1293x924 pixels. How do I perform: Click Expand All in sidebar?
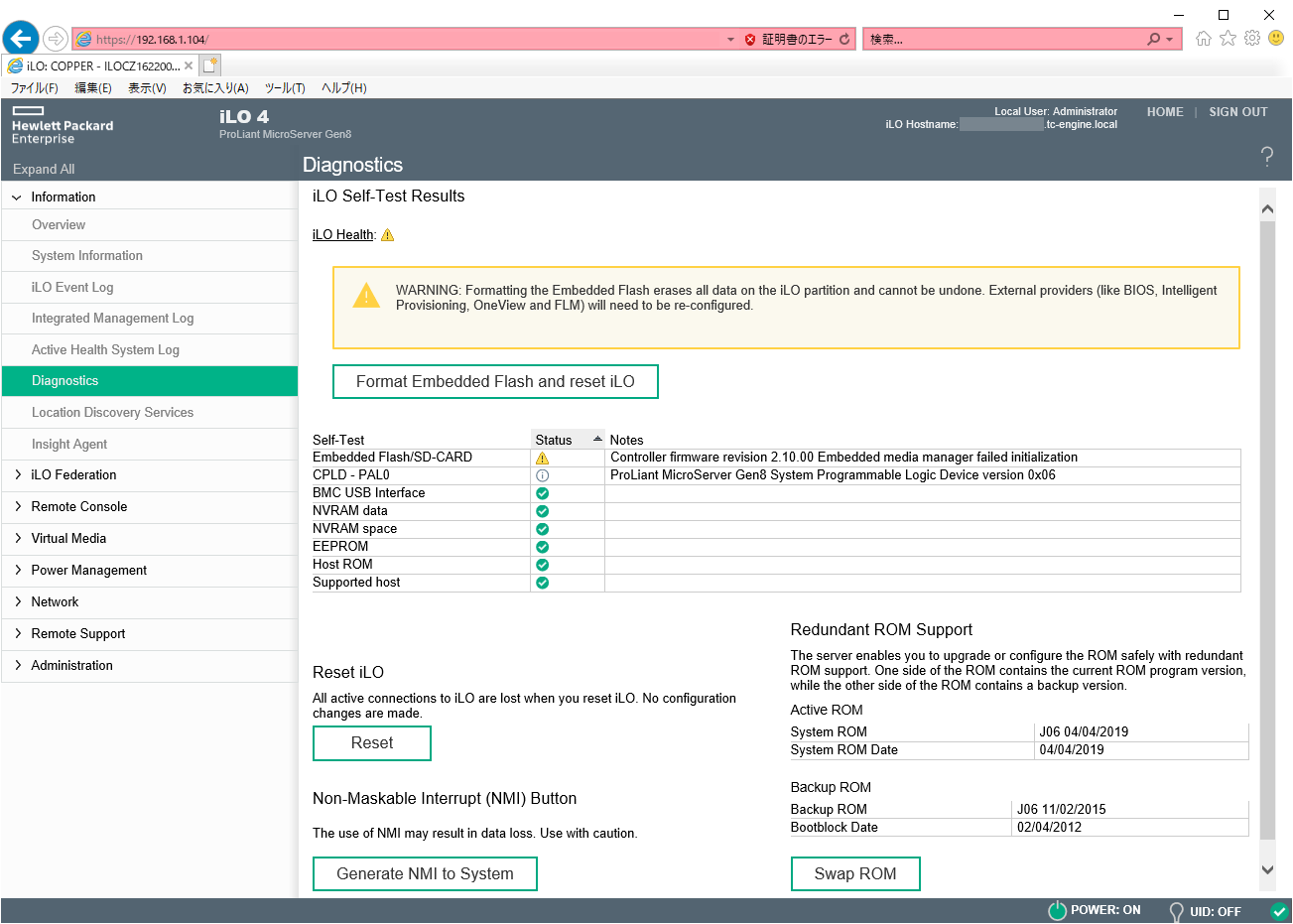[44, 170]
